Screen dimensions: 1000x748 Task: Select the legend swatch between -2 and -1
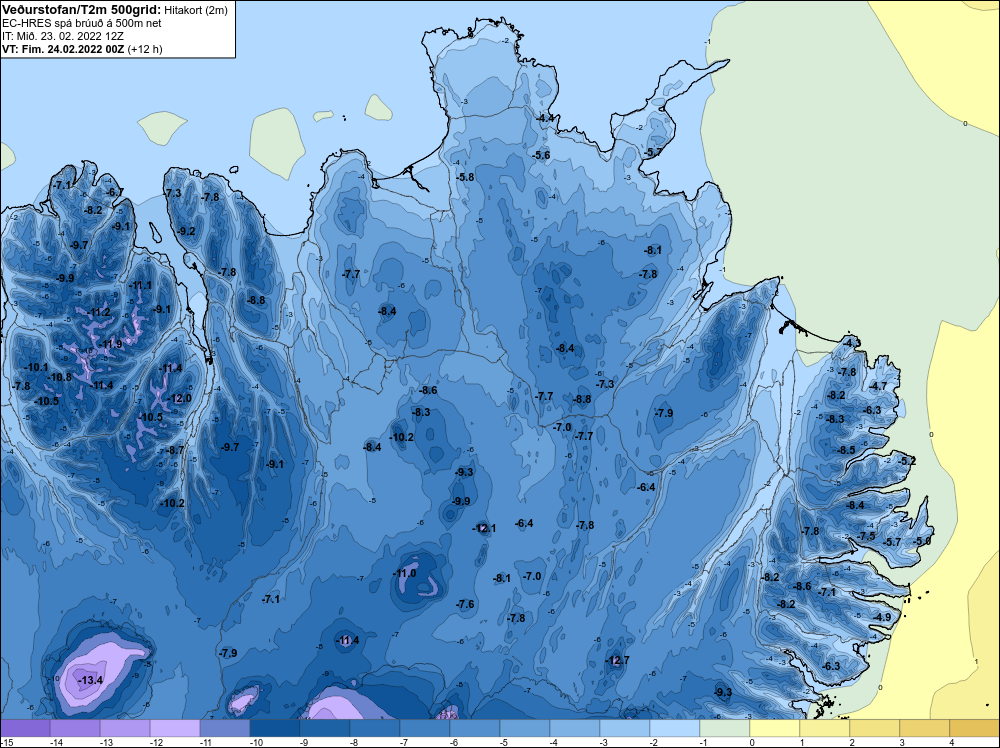pyautogui.click(x=675, y=728)
